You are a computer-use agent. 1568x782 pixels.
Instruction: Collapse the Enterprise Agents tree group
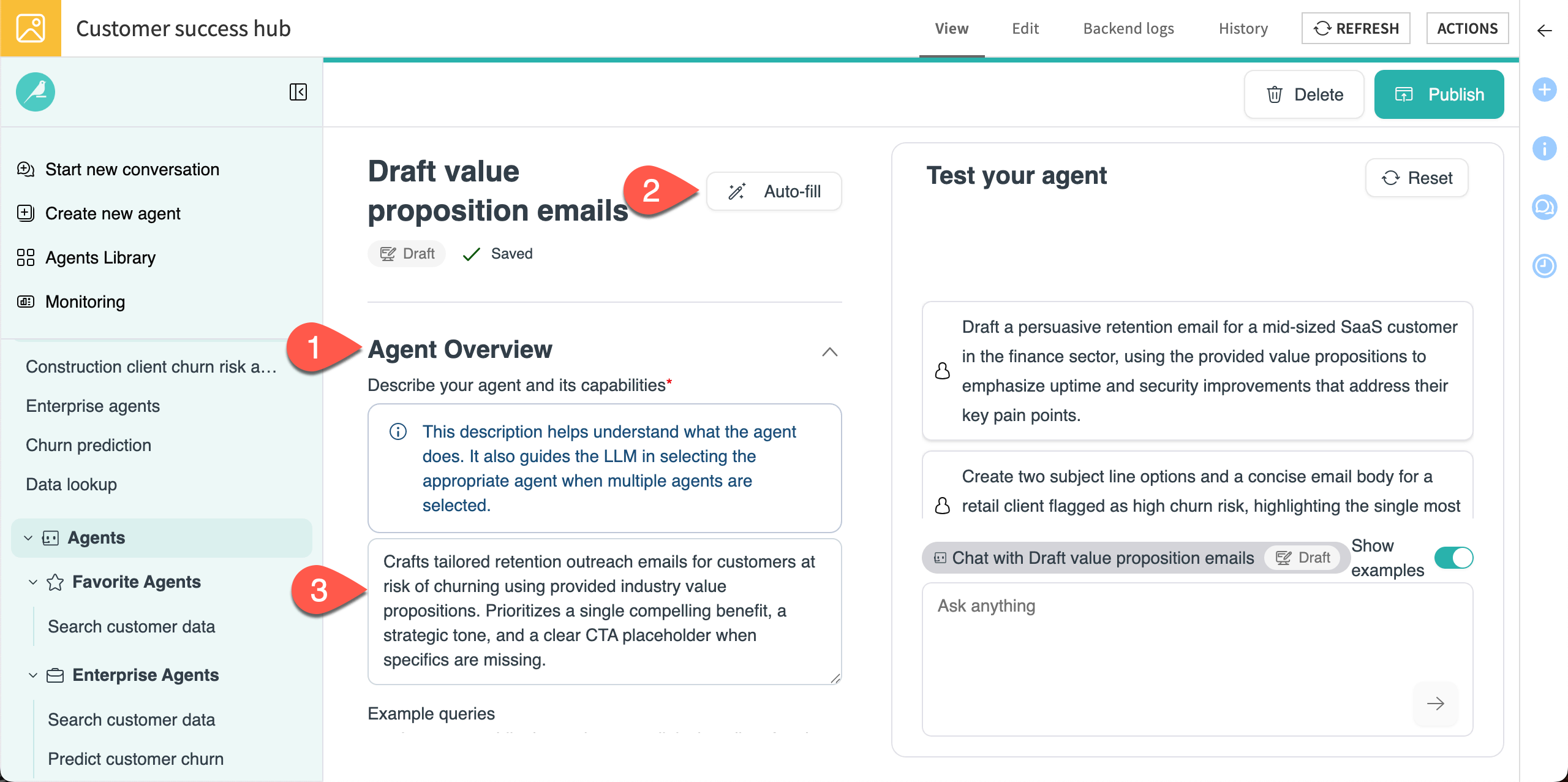click(33, 675)
